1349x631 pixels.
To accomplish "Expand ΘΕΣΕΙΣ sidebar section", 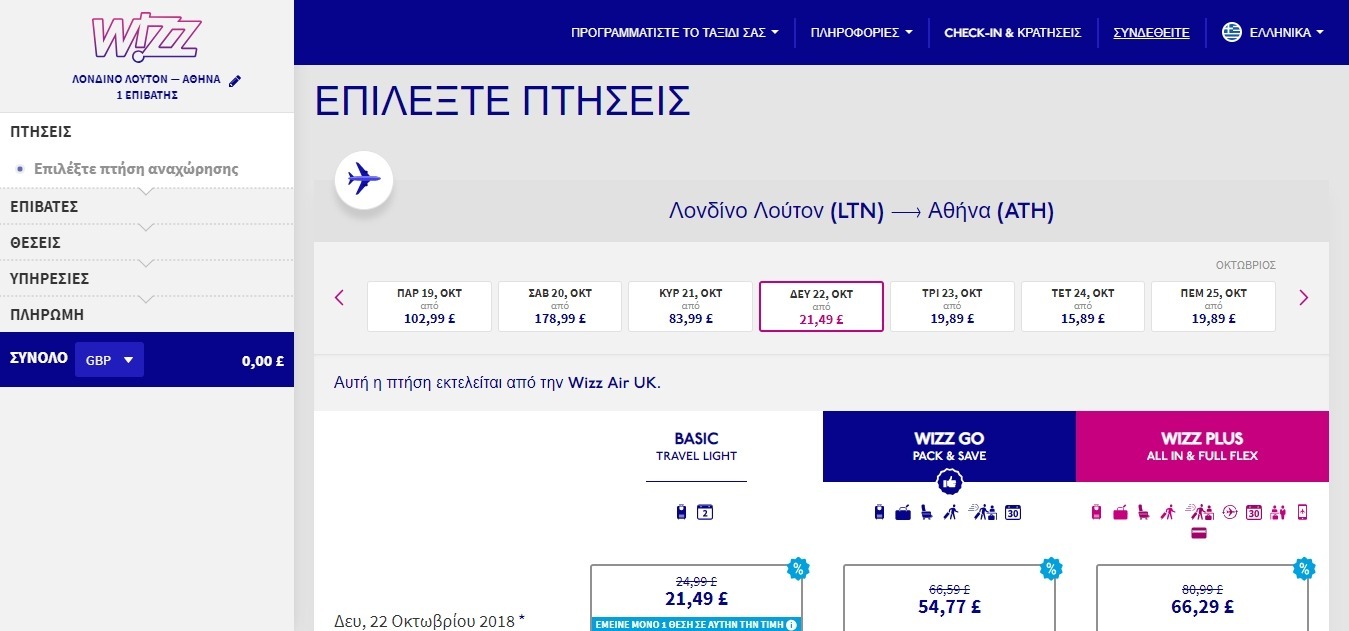I will tap(147, 242).
